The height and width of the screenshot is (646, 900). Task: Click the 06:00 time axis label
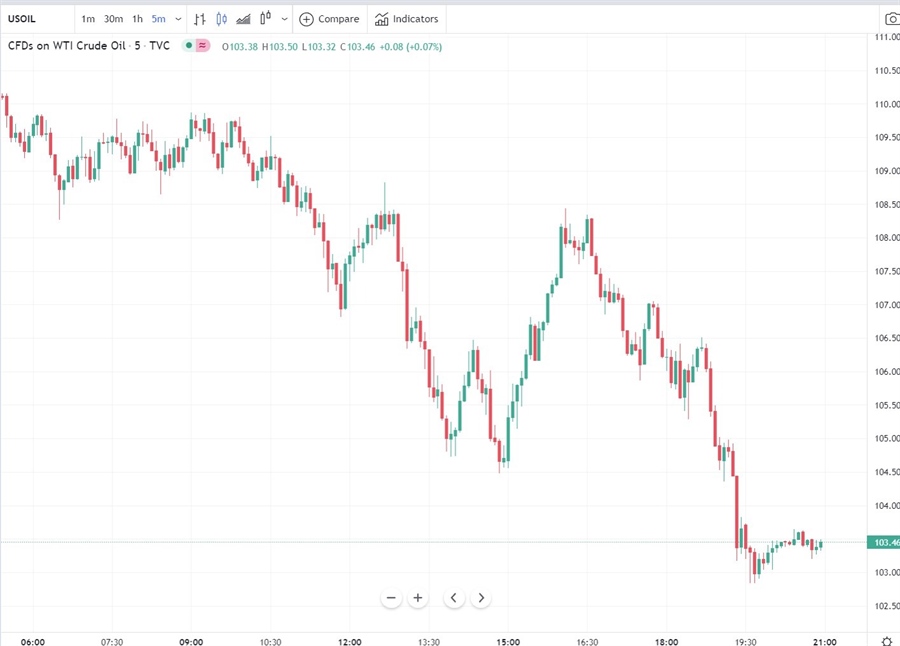coord(33,641)
